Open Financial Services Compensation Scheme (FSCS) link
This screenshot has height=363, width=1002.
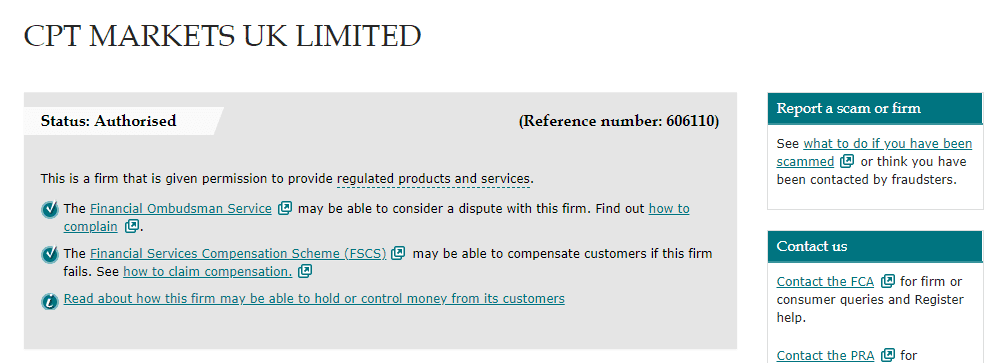pos(238,253)
